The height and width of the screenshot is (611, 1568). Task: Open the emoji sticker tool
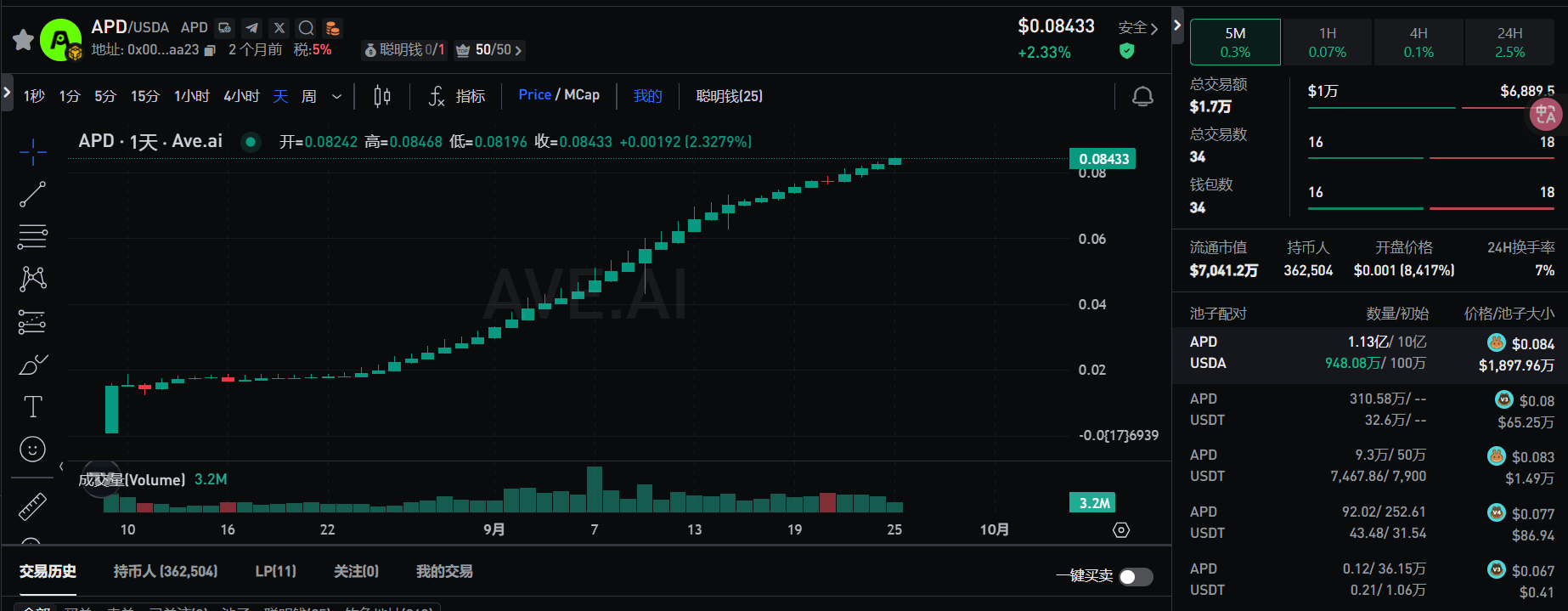click(x=32, y=449)
